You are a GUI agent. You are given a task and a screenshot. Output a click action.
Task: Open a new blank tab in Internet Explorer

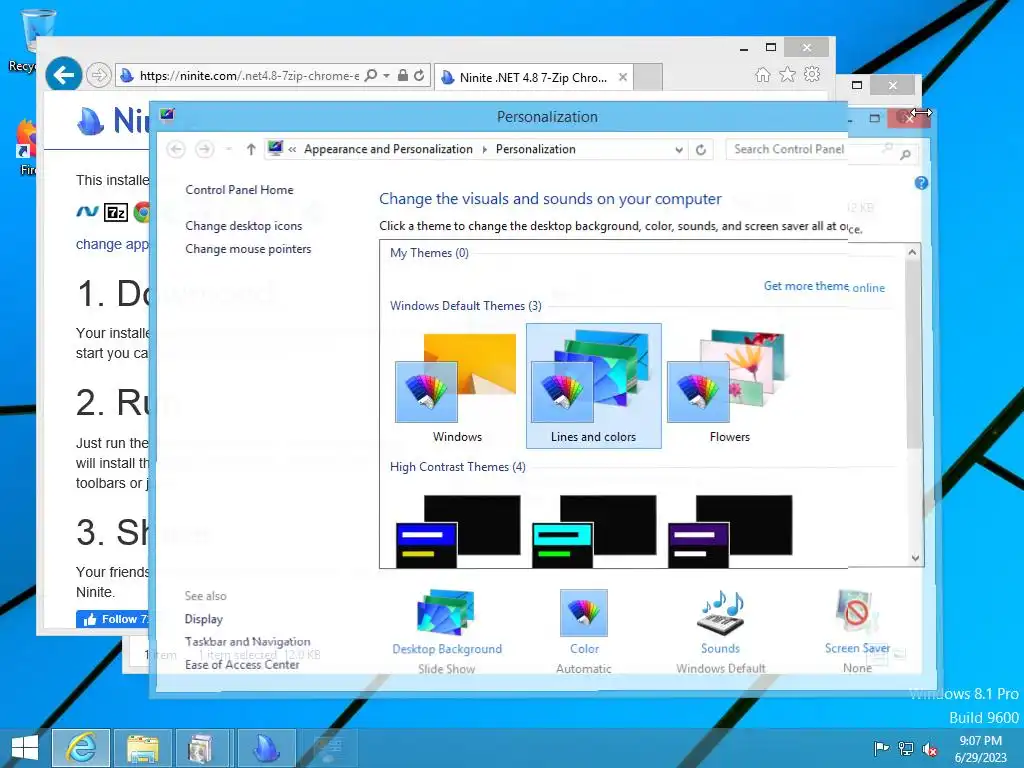[x=648, y=77]
